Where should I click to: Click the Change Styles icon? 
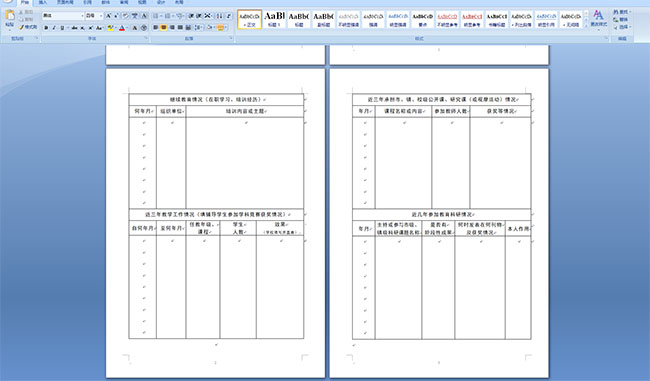coord(599,19)
